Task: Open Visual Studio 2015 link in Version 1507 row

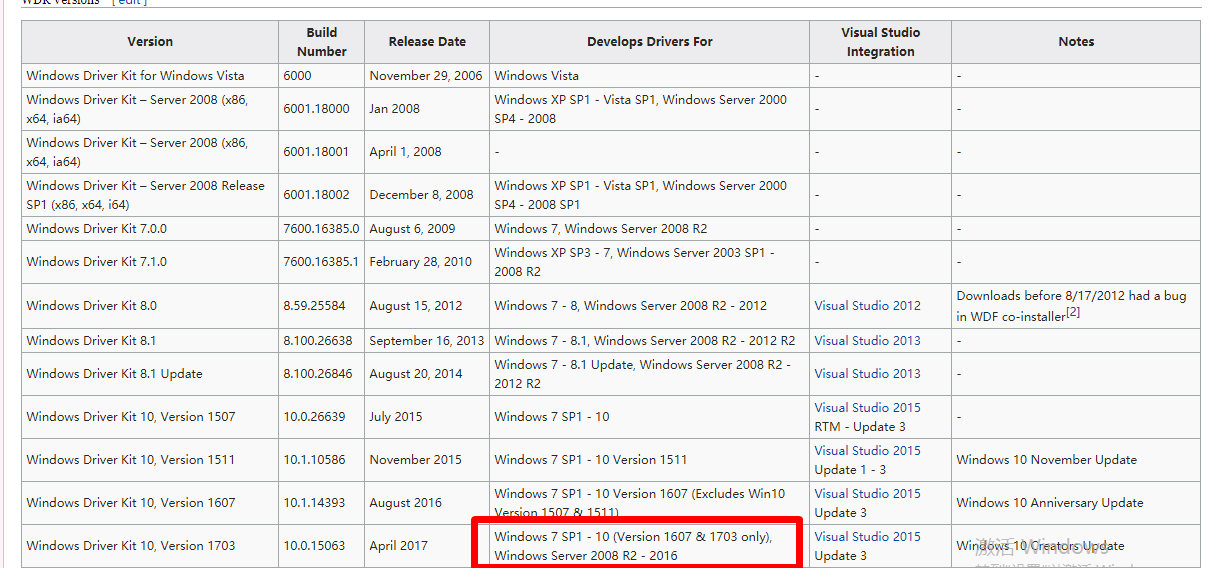Action: (x=867, y=408)
